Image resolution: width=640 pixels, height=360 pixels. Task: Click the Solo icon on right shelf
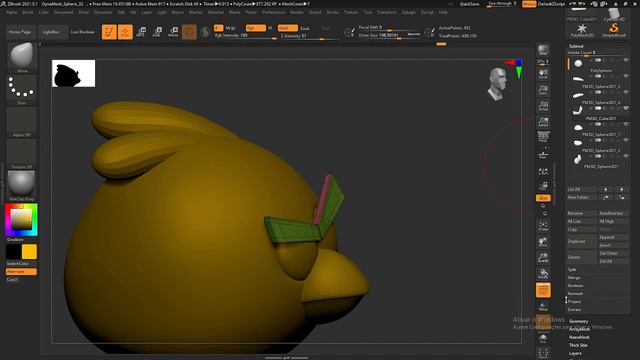coord(543,338)
